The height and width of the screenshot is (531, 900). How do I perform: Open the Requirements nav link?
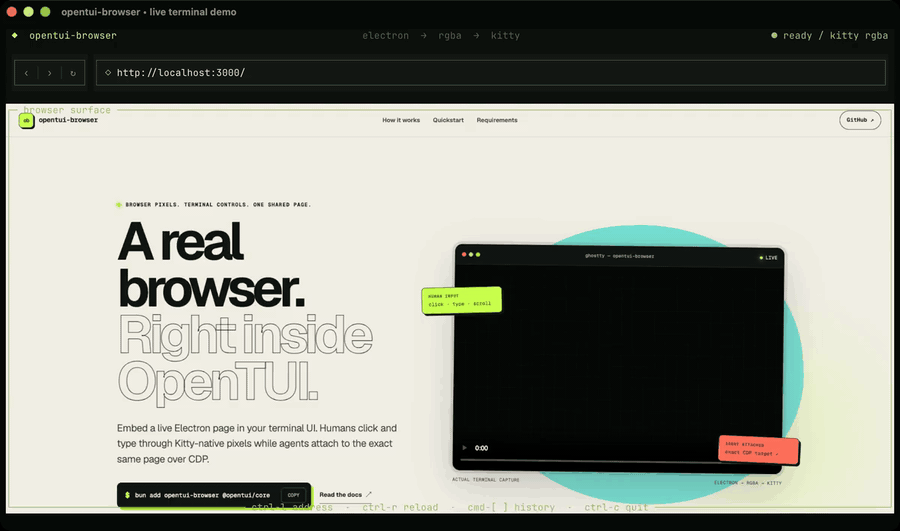[x=496, y=120]
